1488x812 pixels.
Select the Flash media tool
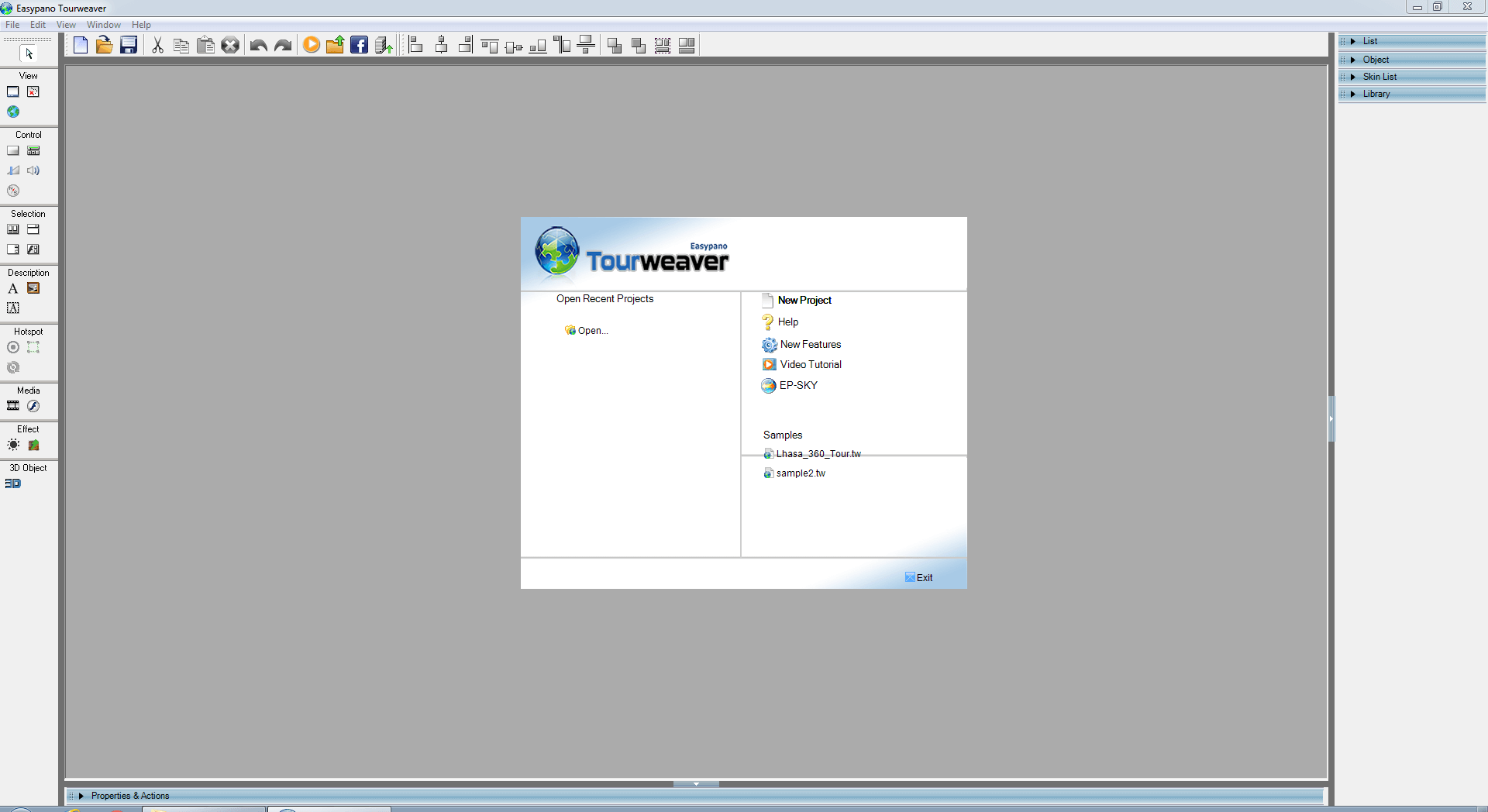[33, 406]
